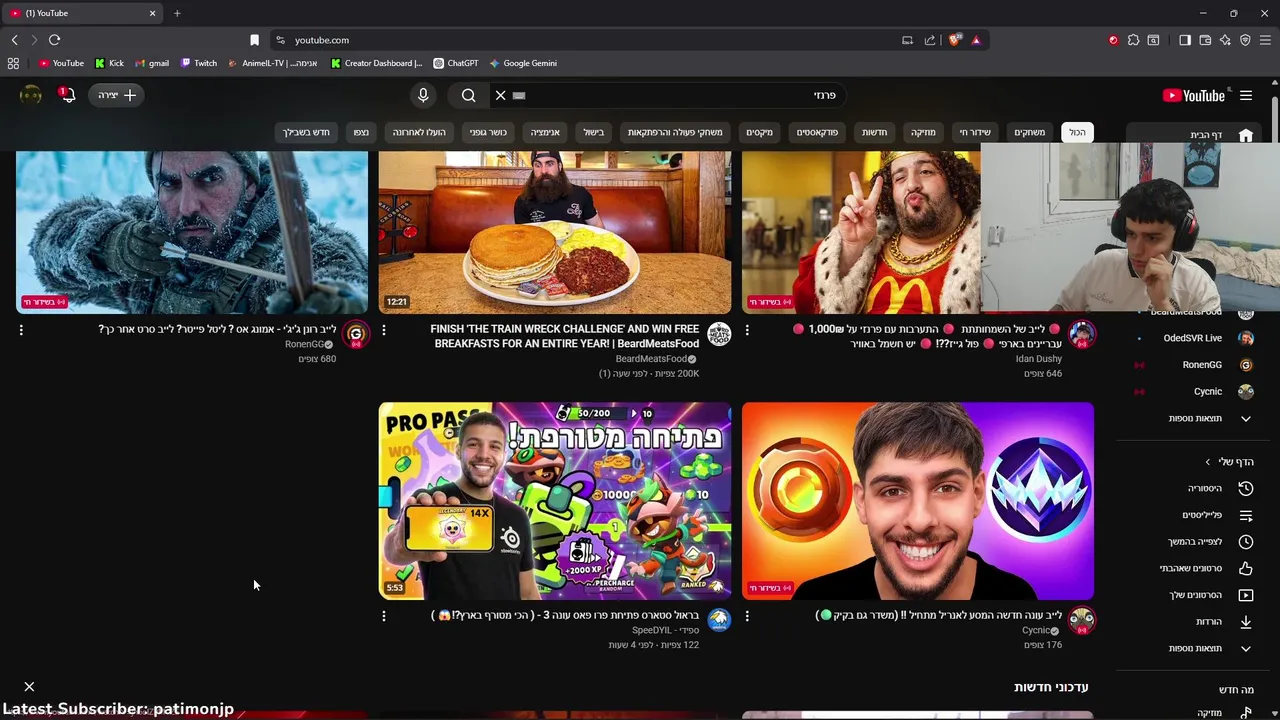Open options for the BeardMeatsFood video
The image size is (1280, 720).
(384, 329)
